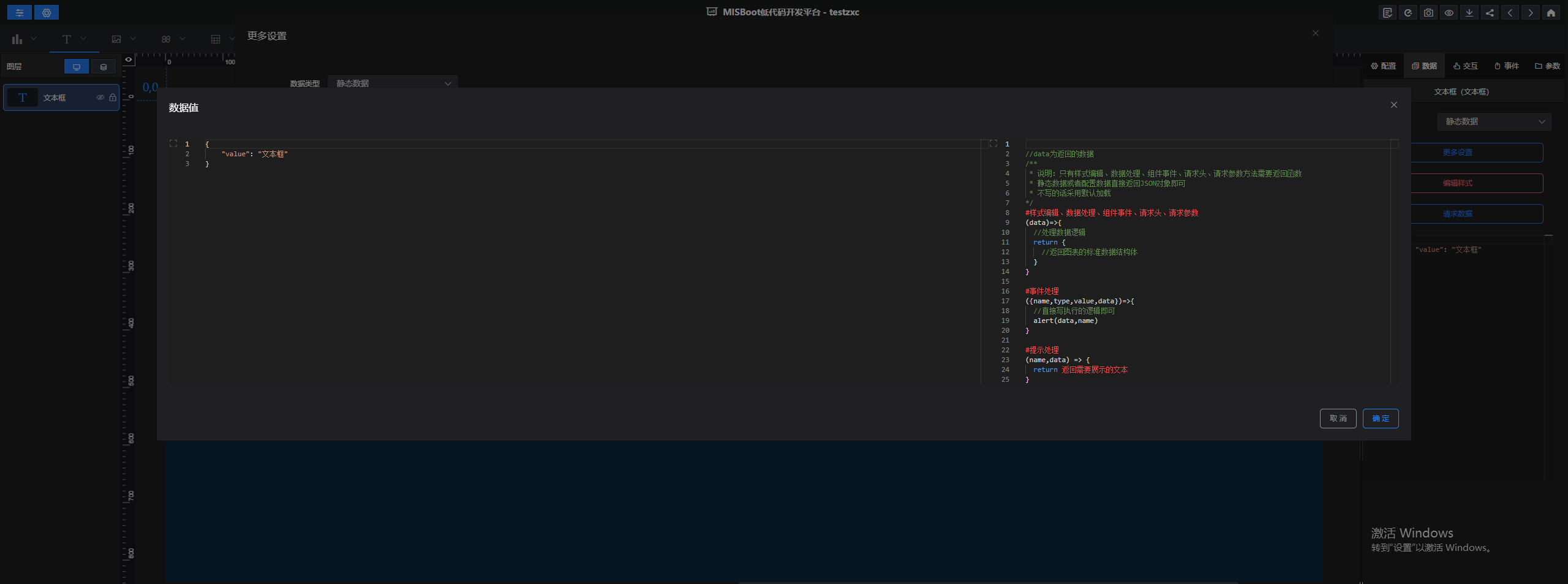Expand text components dropdown chevron

click(83, 39)
